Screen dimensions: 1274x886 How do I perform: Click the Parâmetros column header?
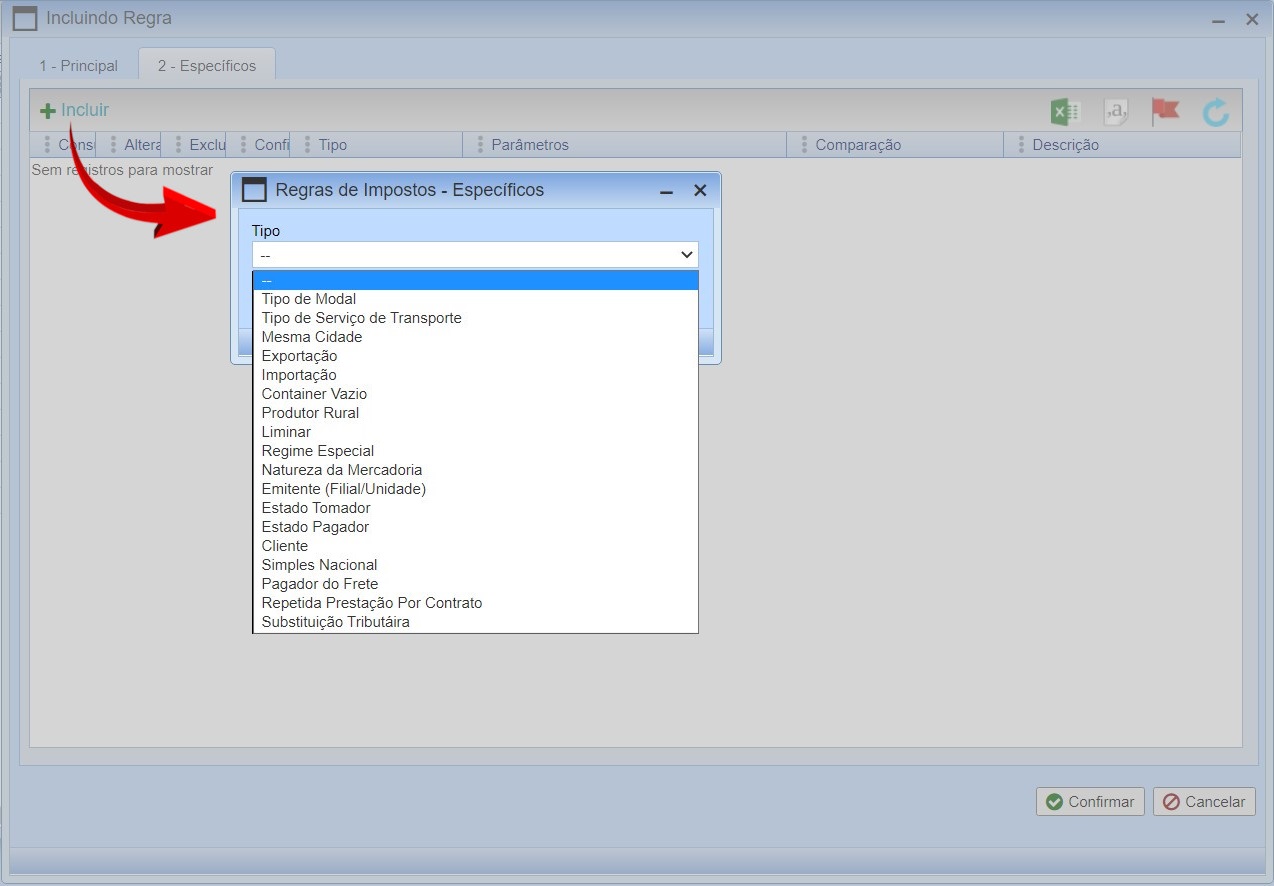(530, 145)
